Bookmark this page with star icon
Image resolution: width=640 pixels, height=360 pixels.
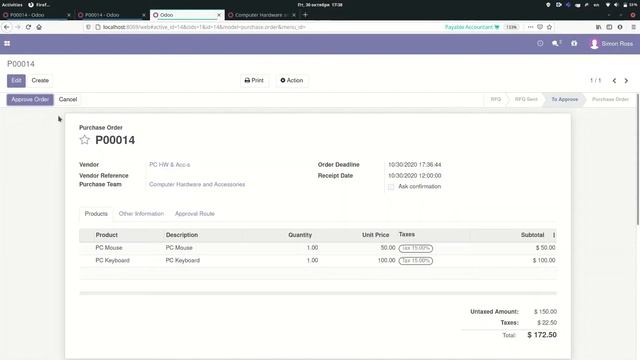(549, 27)
